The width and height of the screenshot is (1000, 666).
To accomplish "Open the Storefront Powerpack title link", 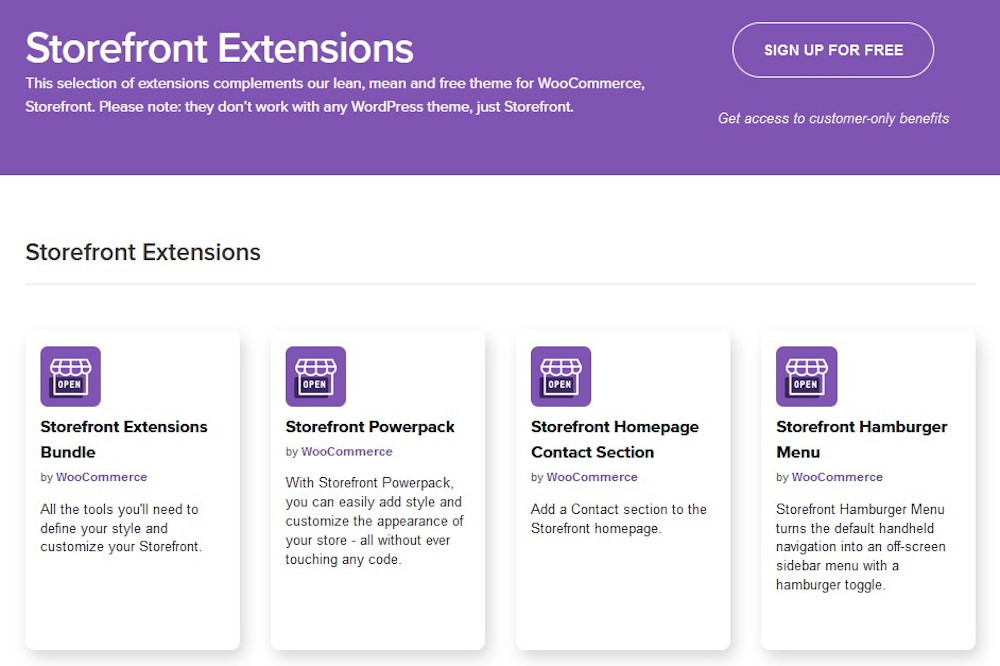I will 370,426.
